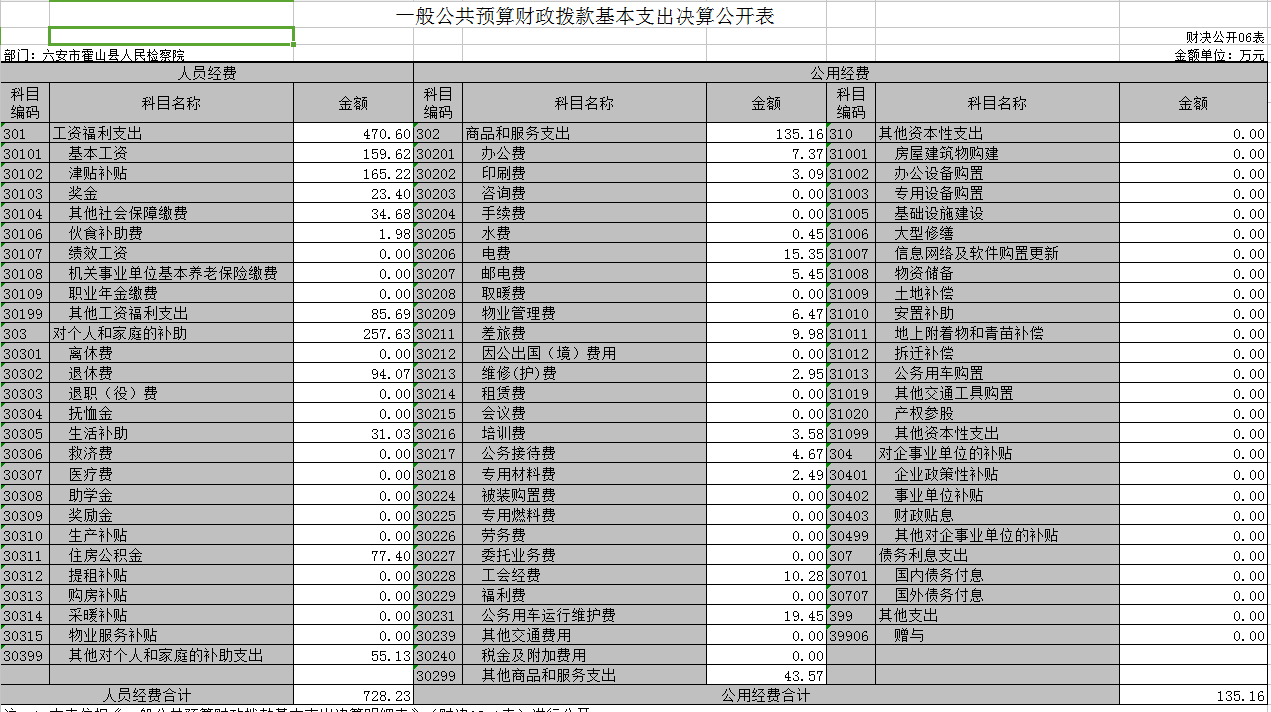This screenshot has height=712, width=1271.
Task: Select the 人员经费 header cell
Action: [207, 73]
